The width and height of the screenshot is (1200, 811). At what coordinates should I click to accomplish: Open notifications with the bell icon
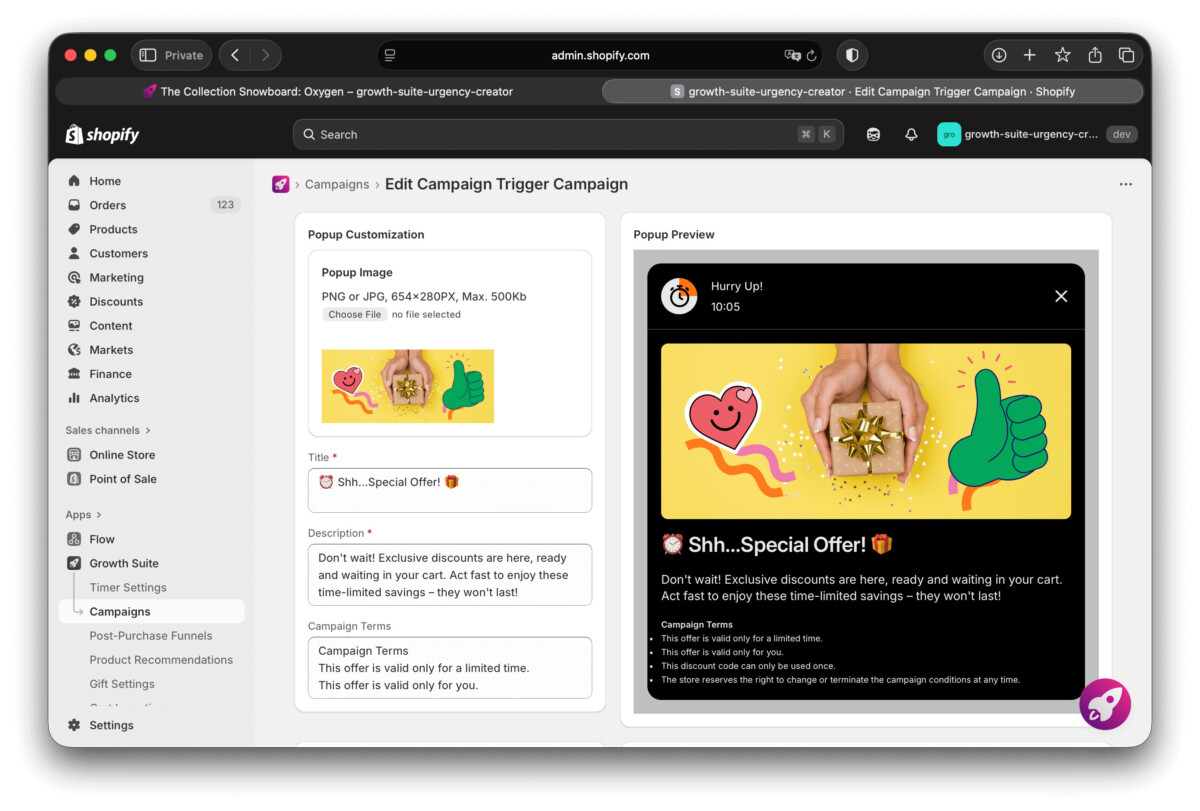point(911,133)
